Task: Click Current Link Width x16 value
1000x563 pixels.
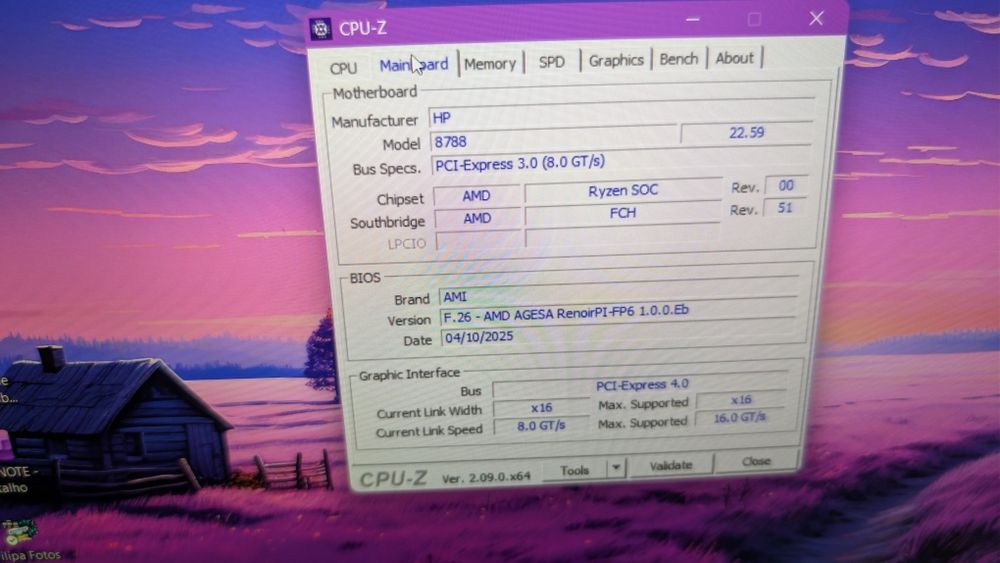Action: point(541,407)
